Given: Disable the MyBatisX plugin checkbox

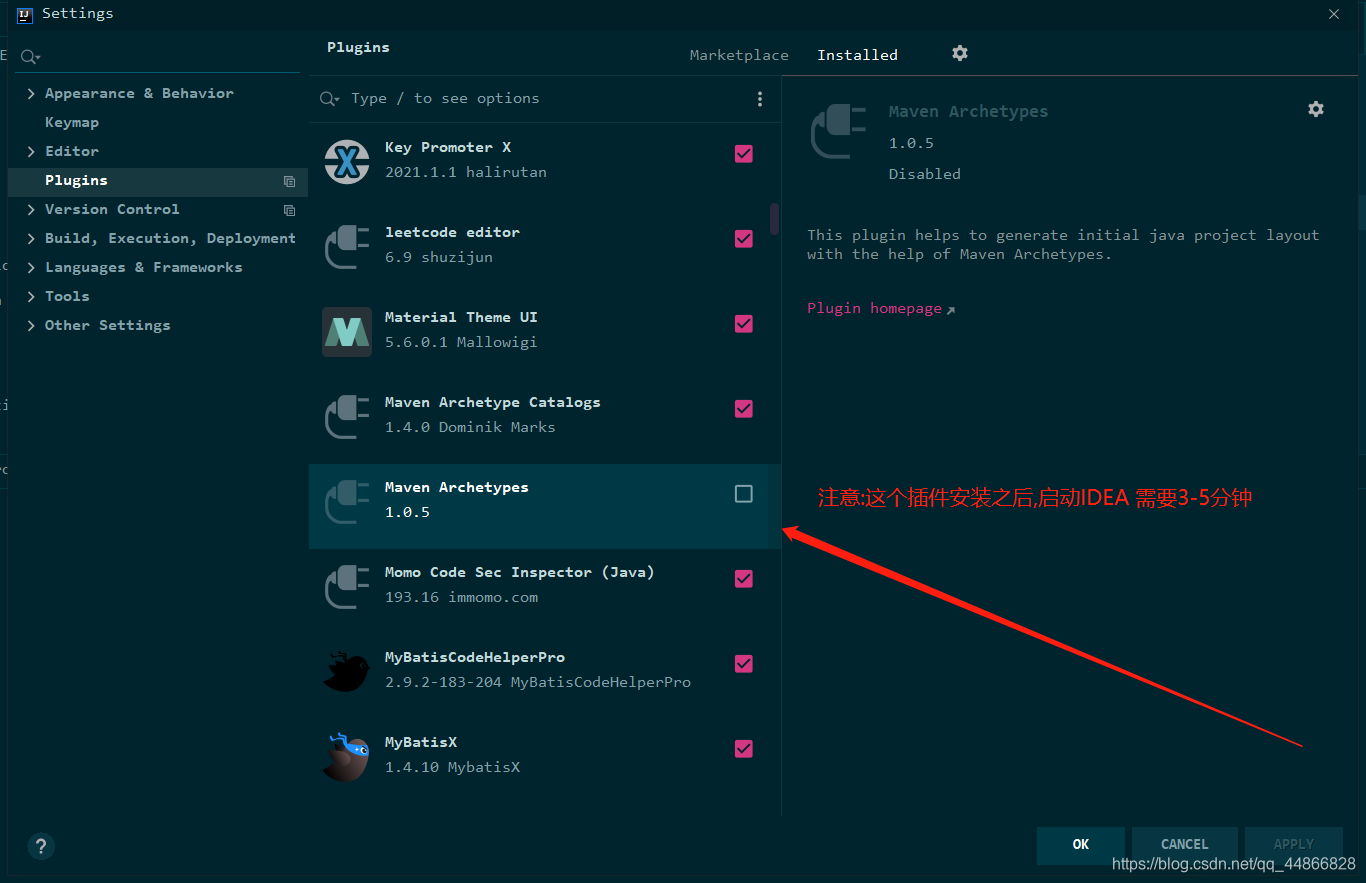Looking at the screenshot, I should pos(744,749).
